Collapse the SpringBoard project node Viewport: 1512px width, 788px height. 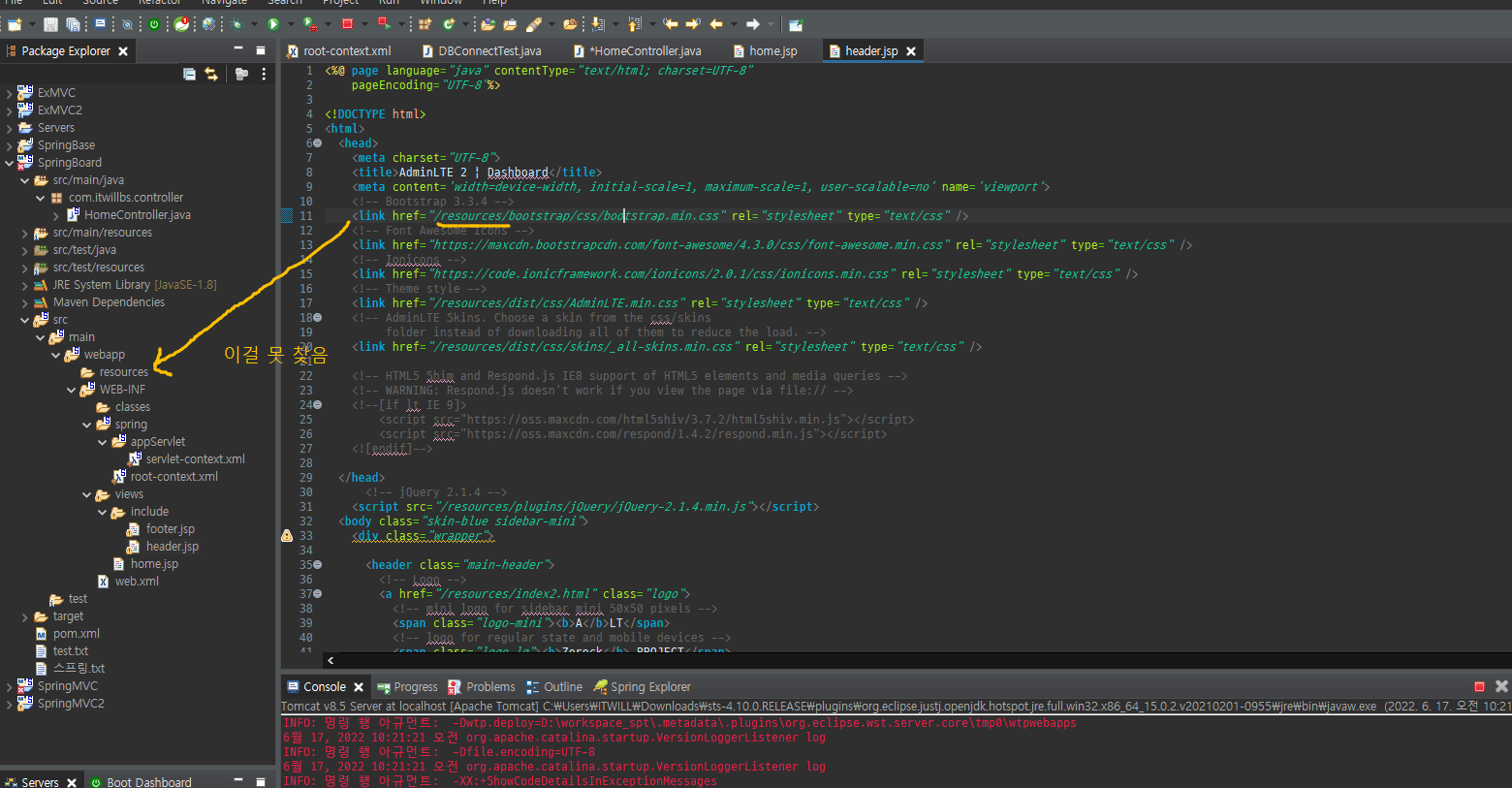pyautogui.click(x=9, y=163)
